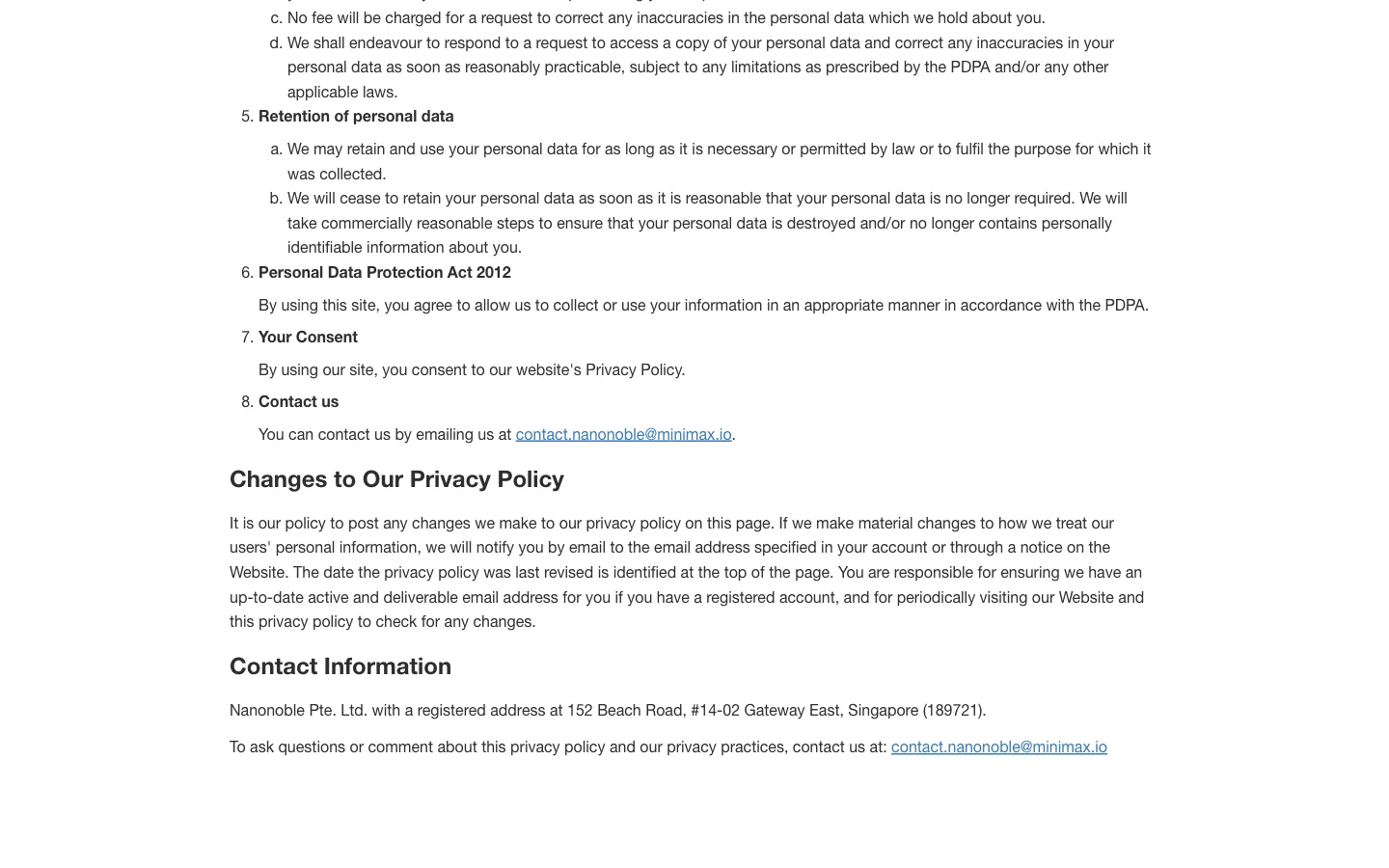Select Retention of personal data title
The height and width of the screenshot is (868, 1389).
(356, 116)
